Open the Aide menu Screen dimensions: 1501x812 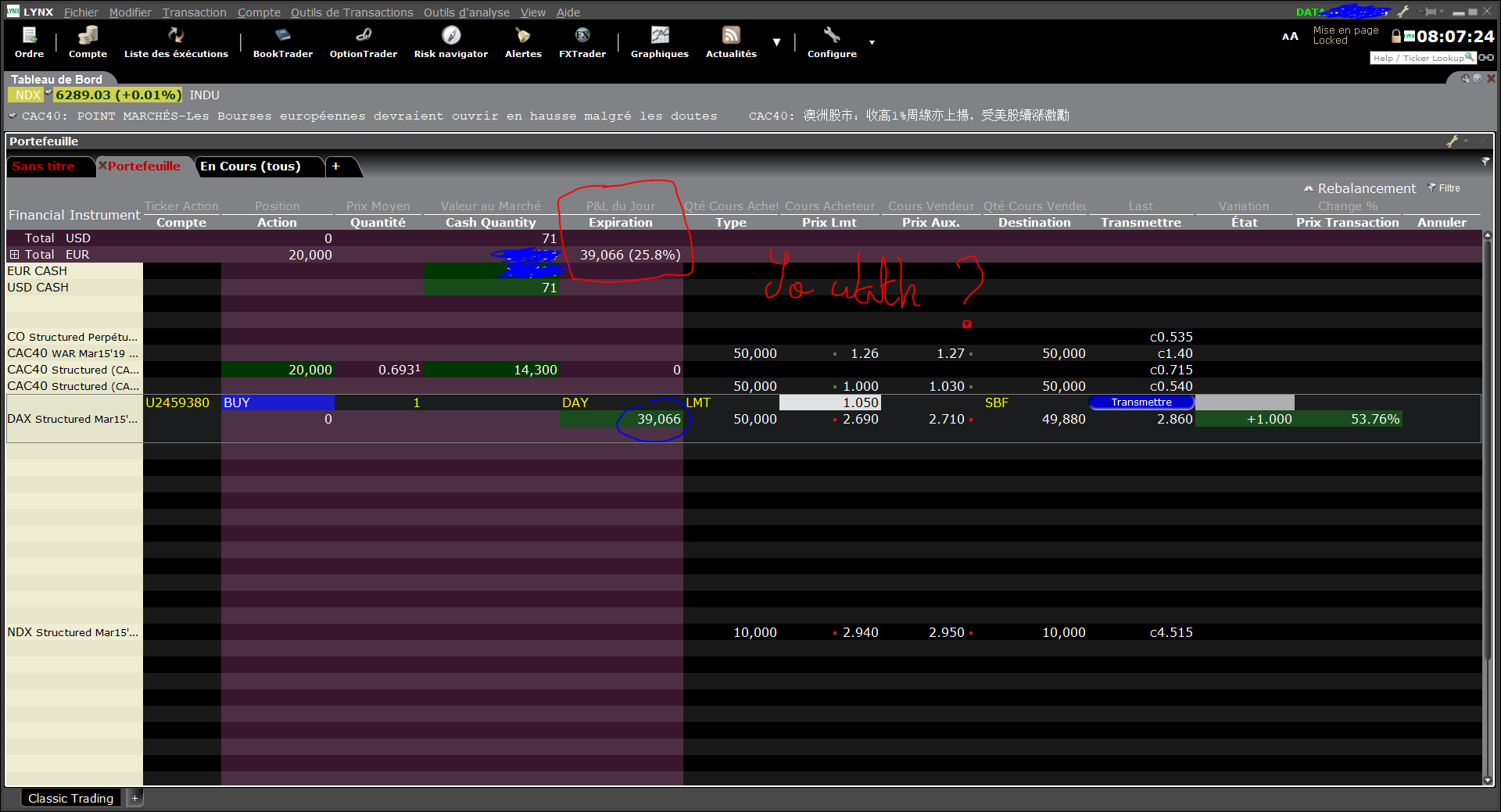568,13
